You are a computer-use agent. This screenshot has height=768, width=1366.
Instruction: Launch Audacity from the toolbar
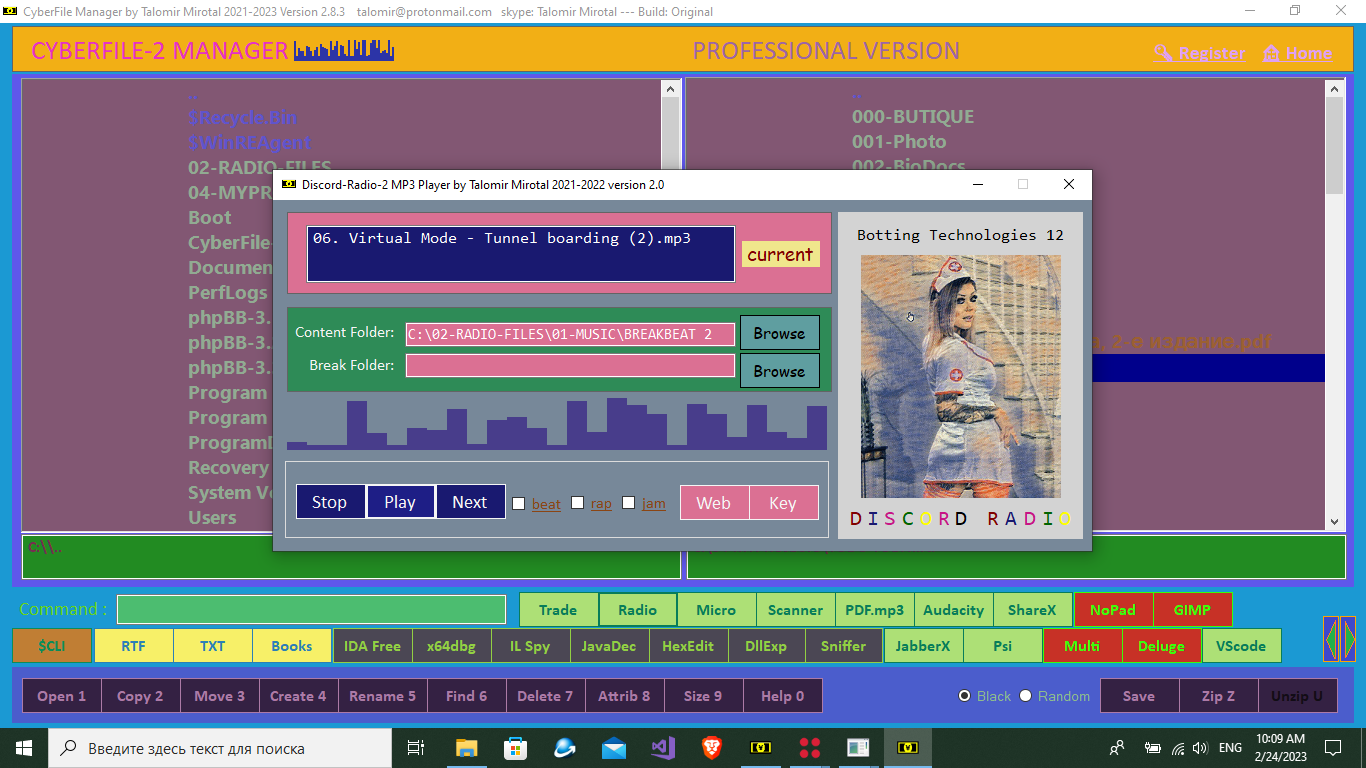click(x=954, y=610)
